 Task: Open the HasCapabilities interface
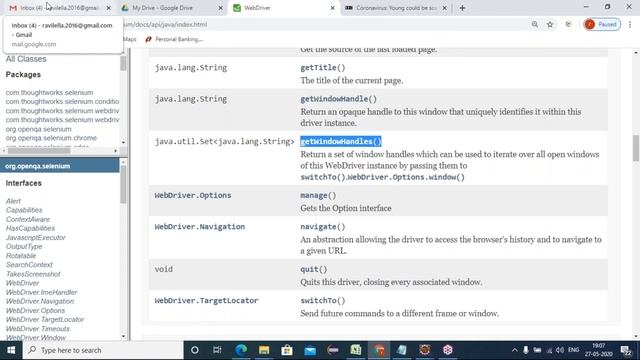[x=30, y=229]
